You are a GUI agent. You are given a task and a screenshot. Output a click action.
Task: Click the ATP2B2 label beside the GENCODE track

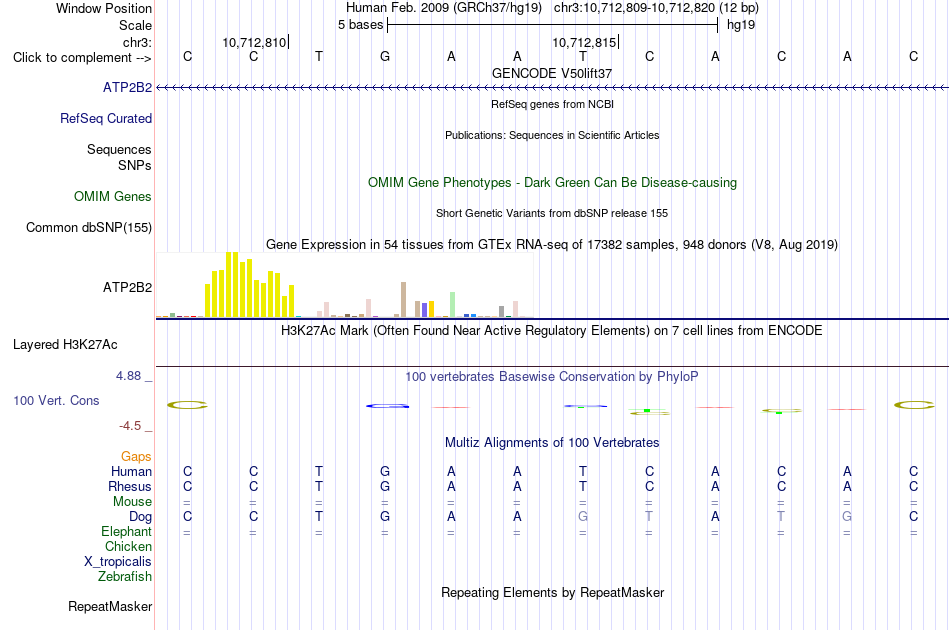(127, 87)
